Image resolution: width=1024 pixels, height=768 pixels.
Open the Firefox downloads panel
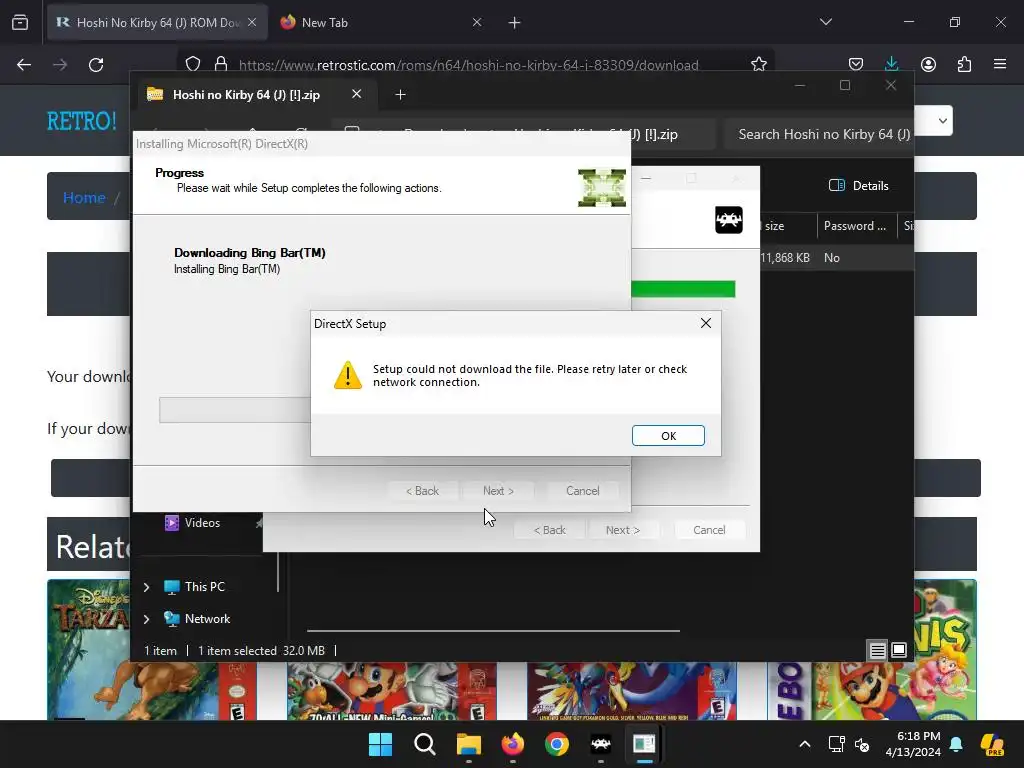891,64
